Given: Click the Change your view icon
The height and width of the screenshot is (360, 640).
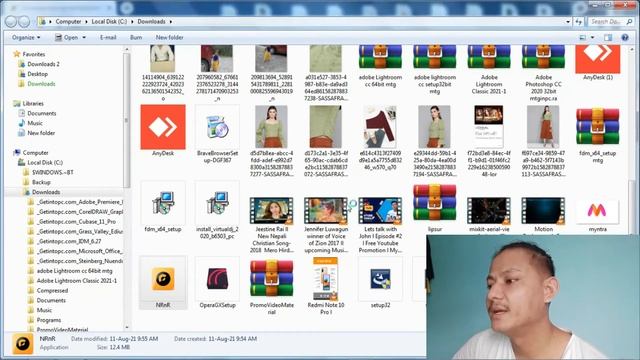Looking at the screenshot, I should 583,38.
